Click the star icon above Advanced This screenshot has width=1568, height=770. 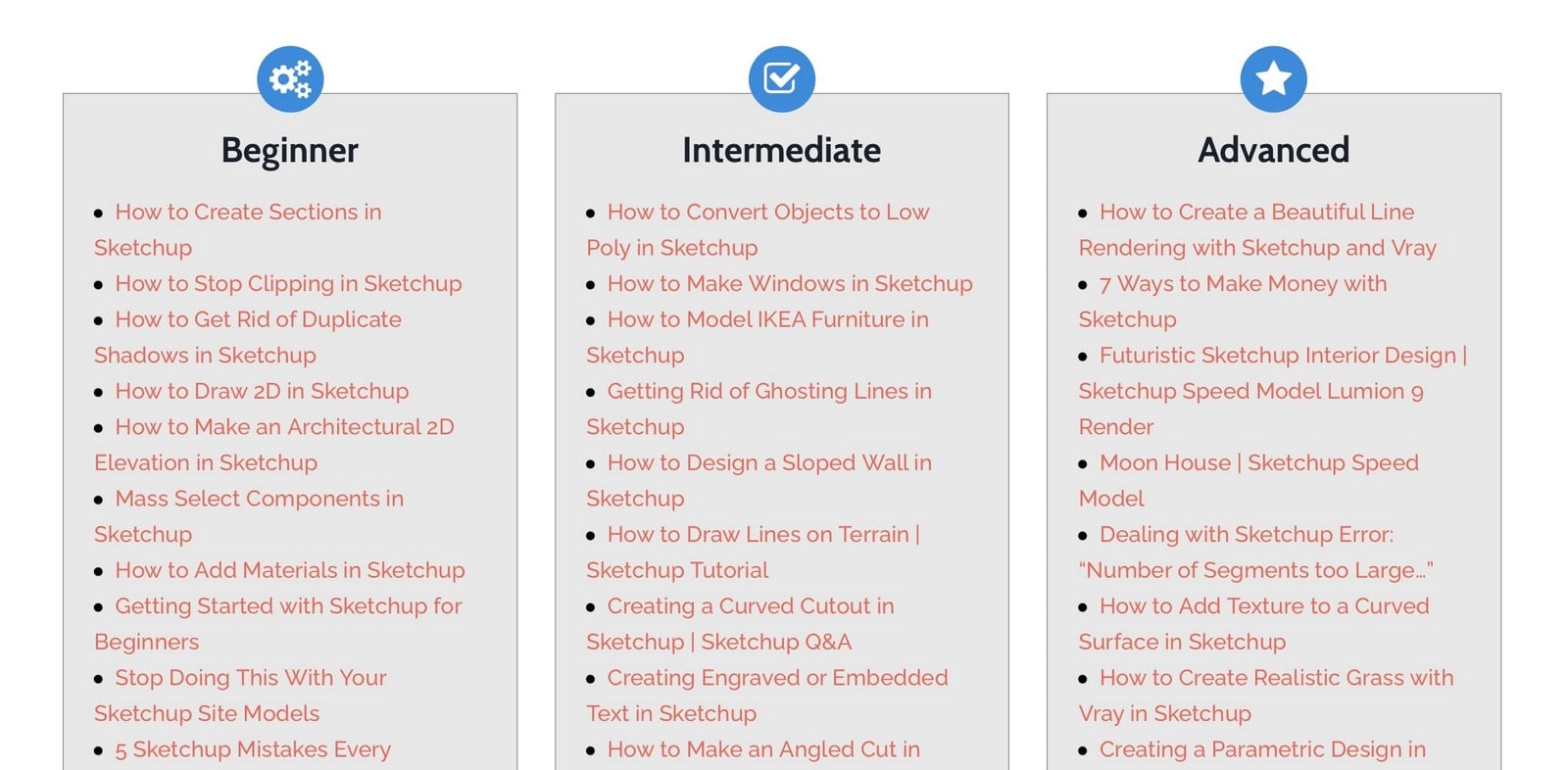tap(1273, 78)
